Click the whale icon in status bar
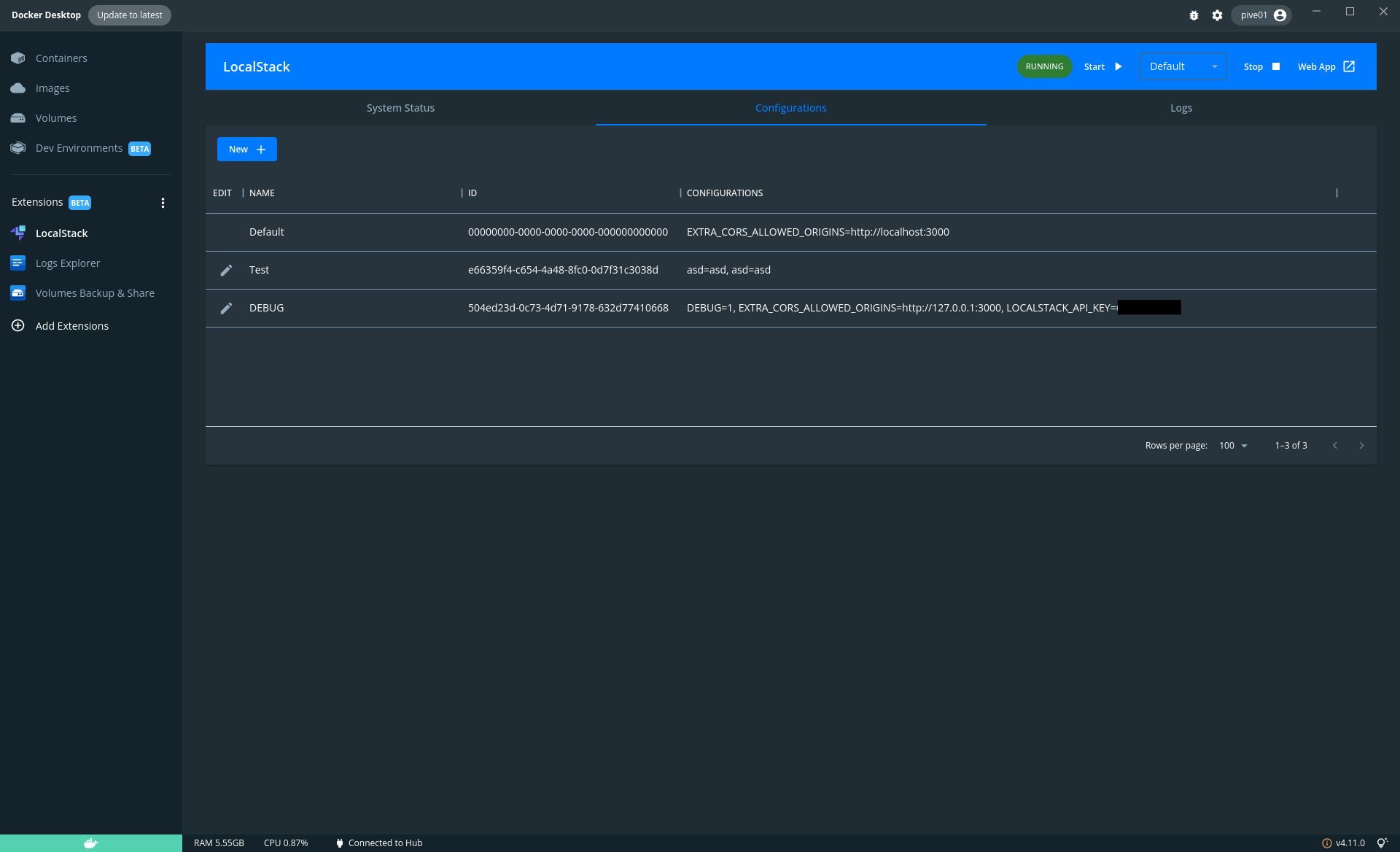This screenshot has width=1400, height=852. coord(90,843)
